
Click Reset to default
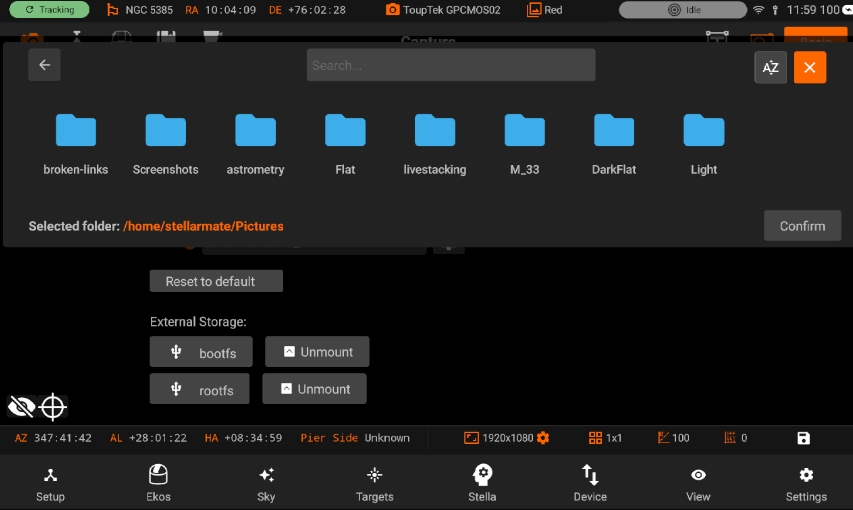click(x=216, y=281)
